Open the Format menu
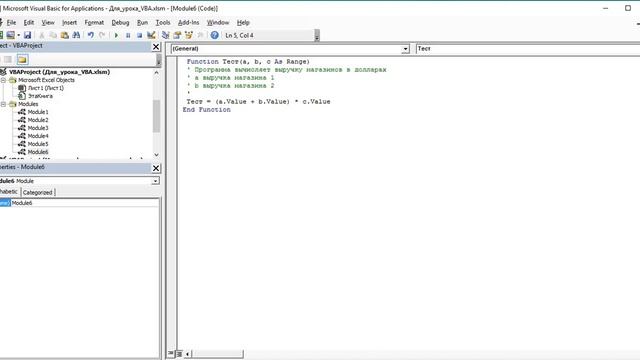640x360 pixels. (94, 22)
